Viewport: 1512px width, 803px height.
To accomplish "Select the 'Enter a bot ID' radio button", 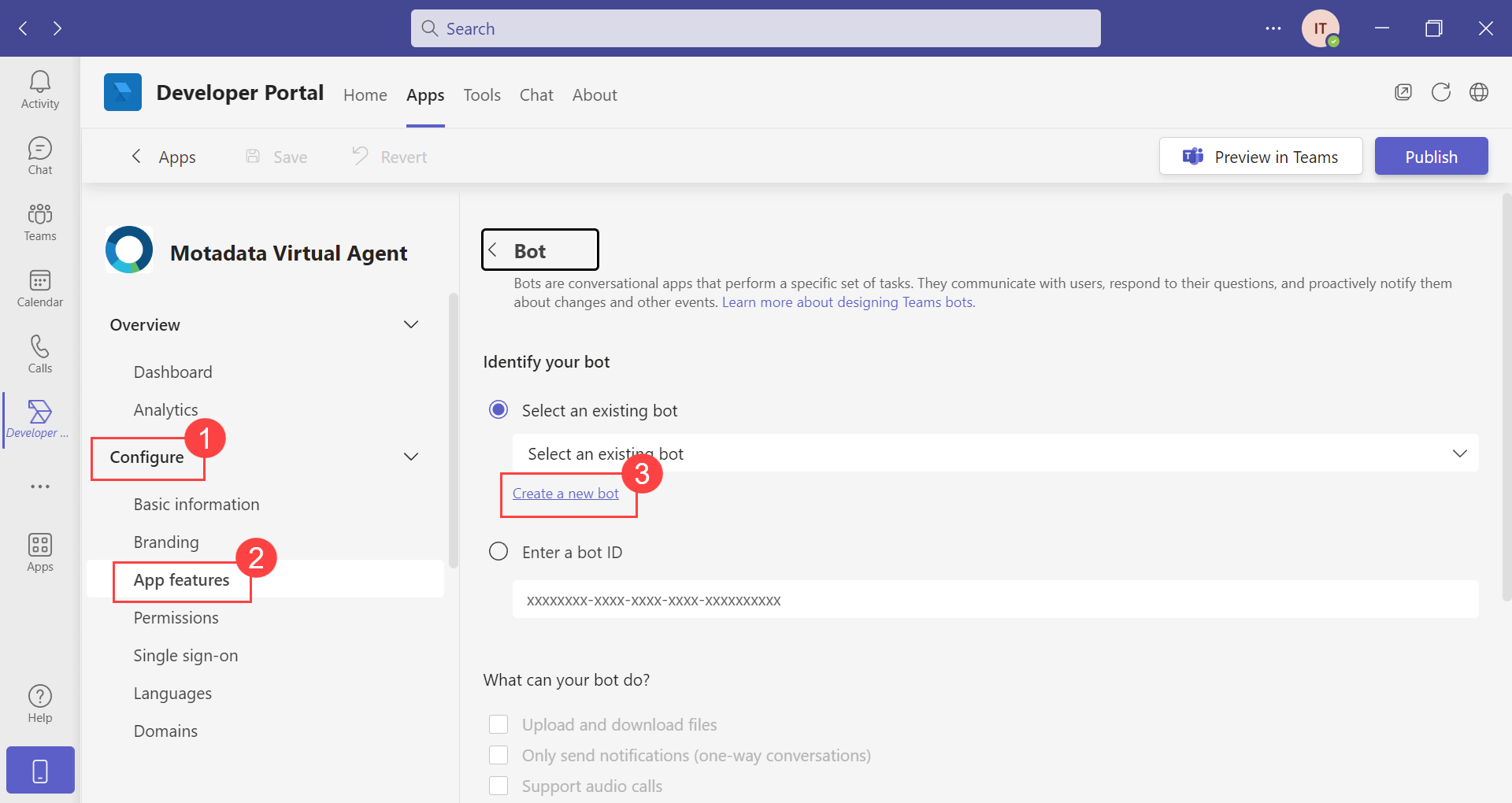I will coord(498,551).
